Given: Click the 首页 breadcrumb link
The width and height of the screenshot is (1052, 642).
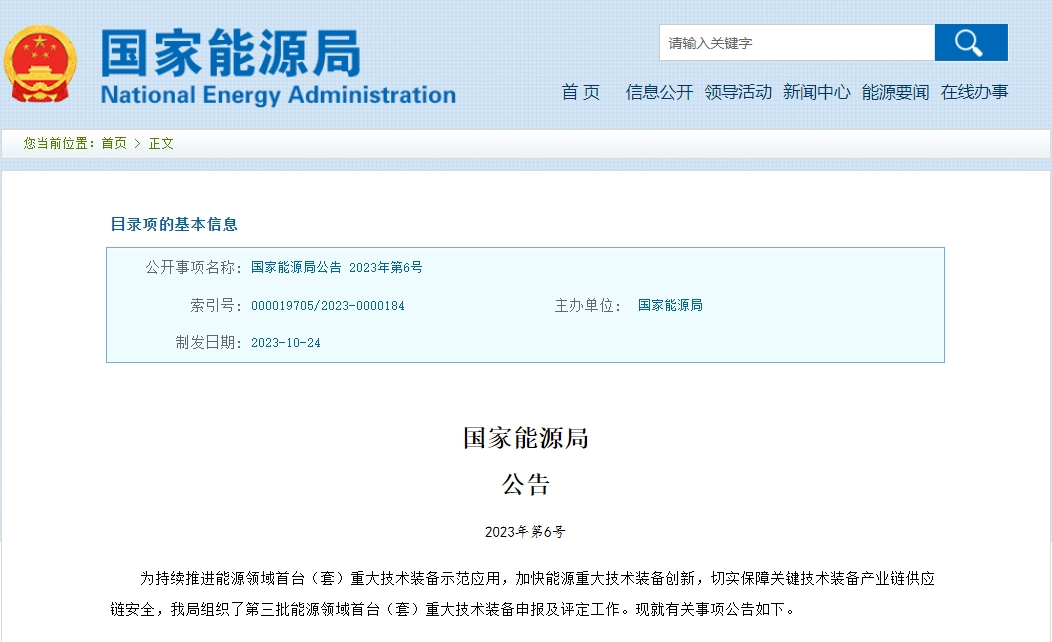Looking at the screenshot, I should (x=114, y=143).
